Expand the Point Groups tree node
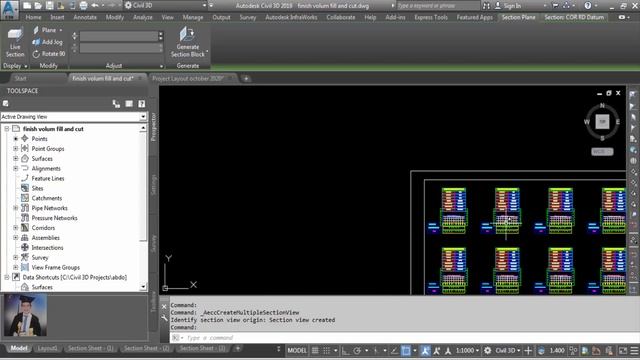 (16, 149)
